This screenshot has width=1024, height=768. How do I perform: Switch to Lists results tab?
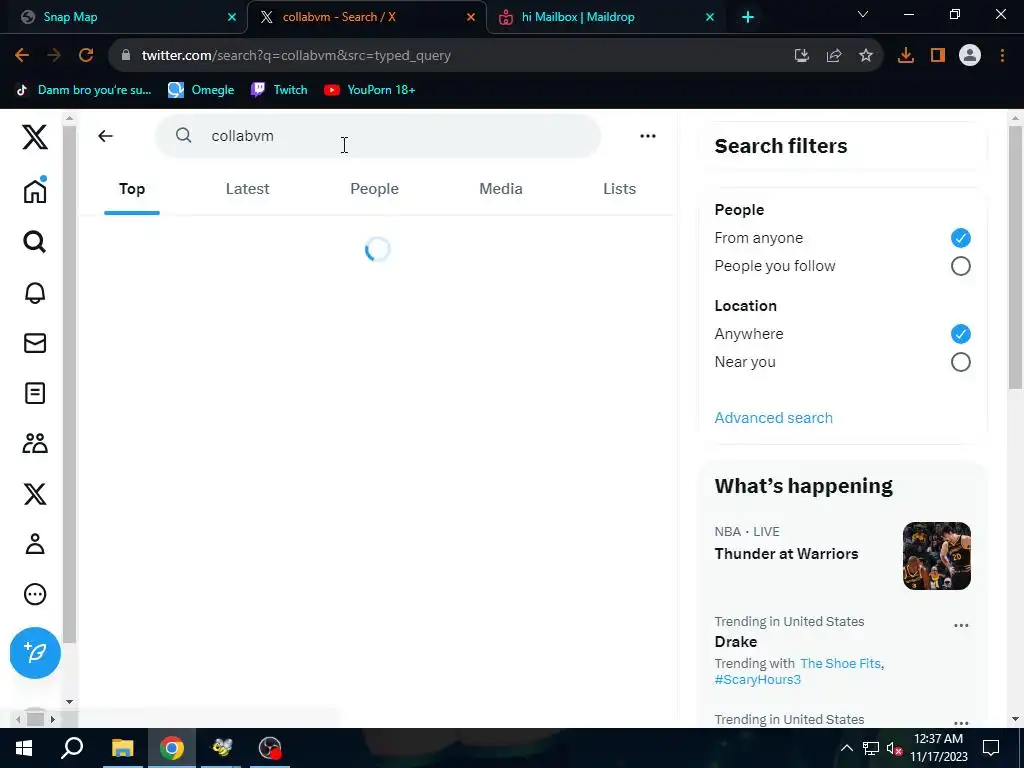pos(619,189)
